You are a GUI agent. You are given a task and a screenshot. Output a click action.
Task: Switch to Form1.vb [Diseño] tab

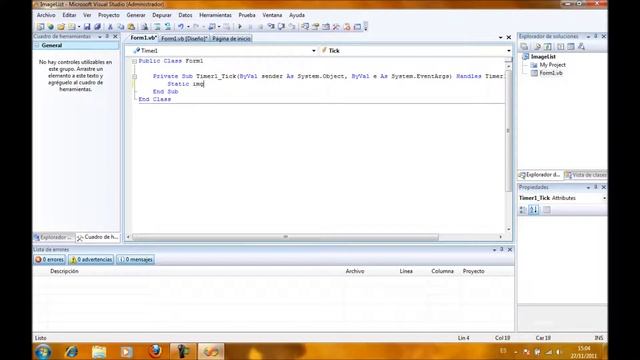(184, 38)
